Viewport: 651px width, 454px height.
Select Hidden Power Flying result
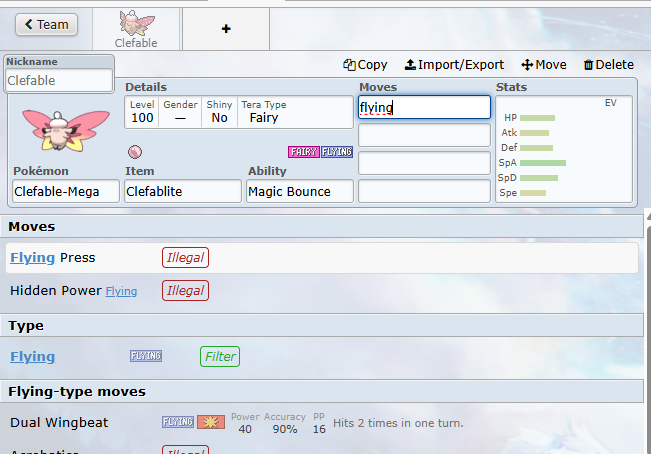coord(322,290)
